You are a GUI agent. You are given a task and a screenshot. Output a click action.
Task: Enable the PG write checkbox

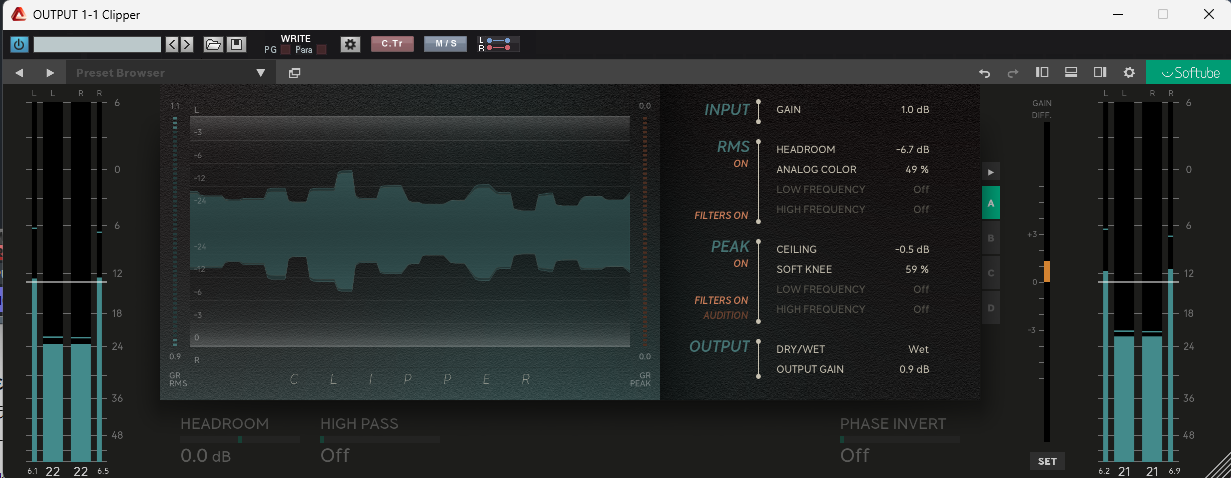click(285, 49)
